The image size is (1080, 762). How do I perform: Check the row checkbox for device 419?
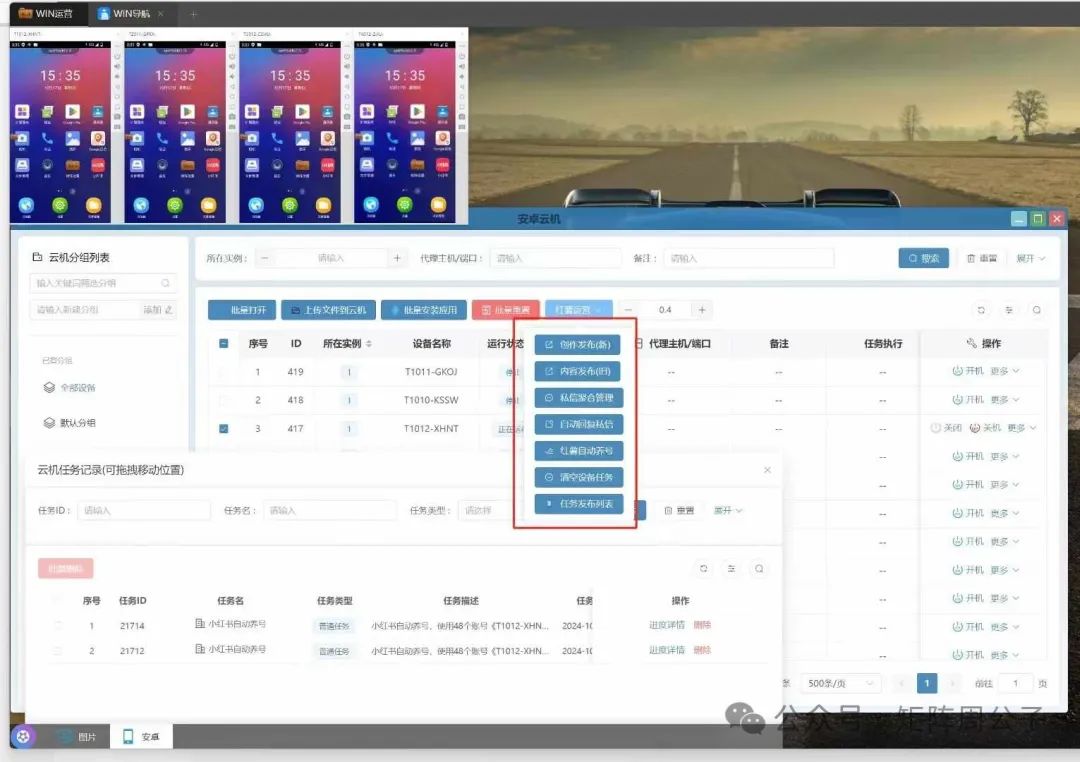click(224, 372)
